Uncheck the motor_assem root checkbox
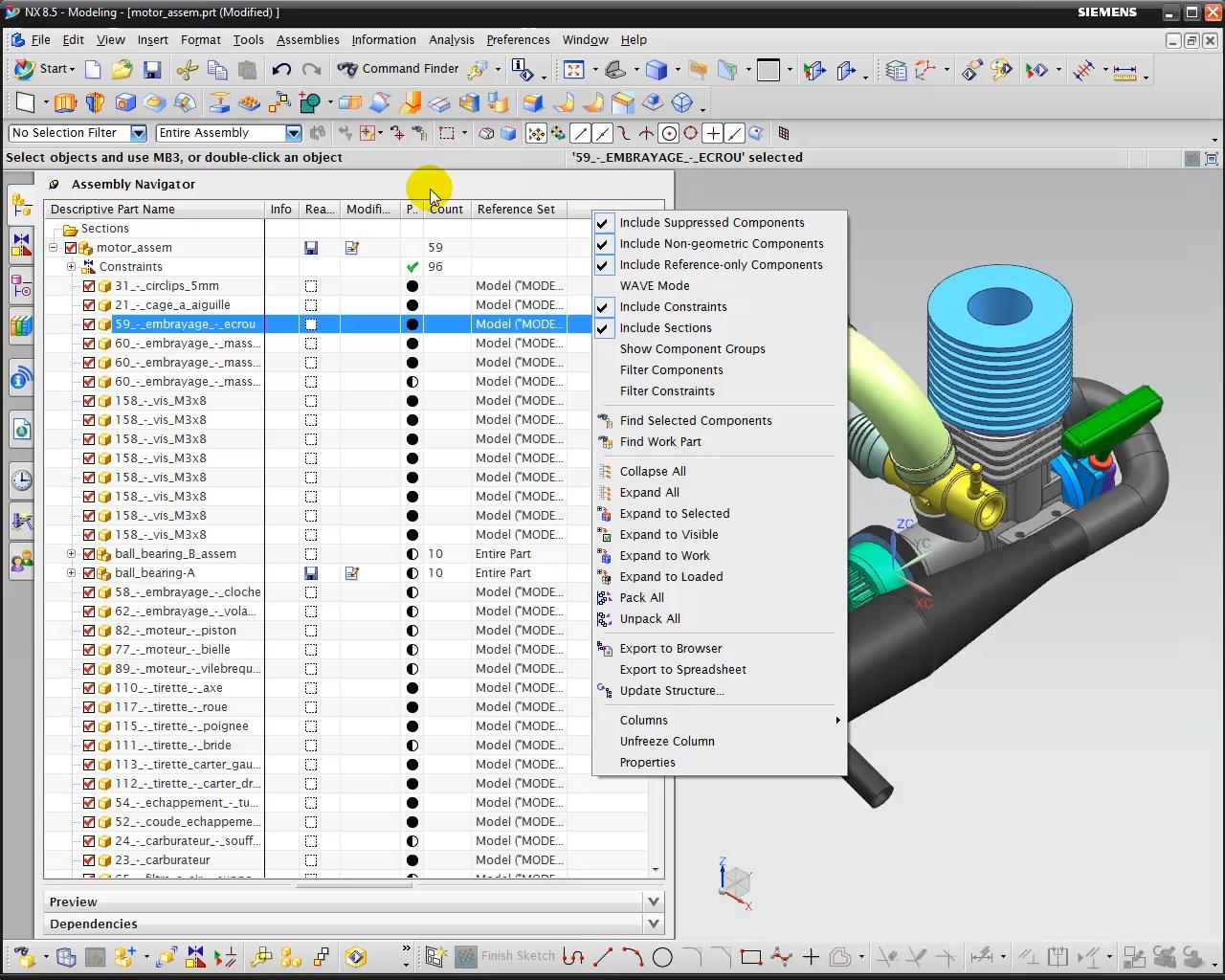 point(71,248)
